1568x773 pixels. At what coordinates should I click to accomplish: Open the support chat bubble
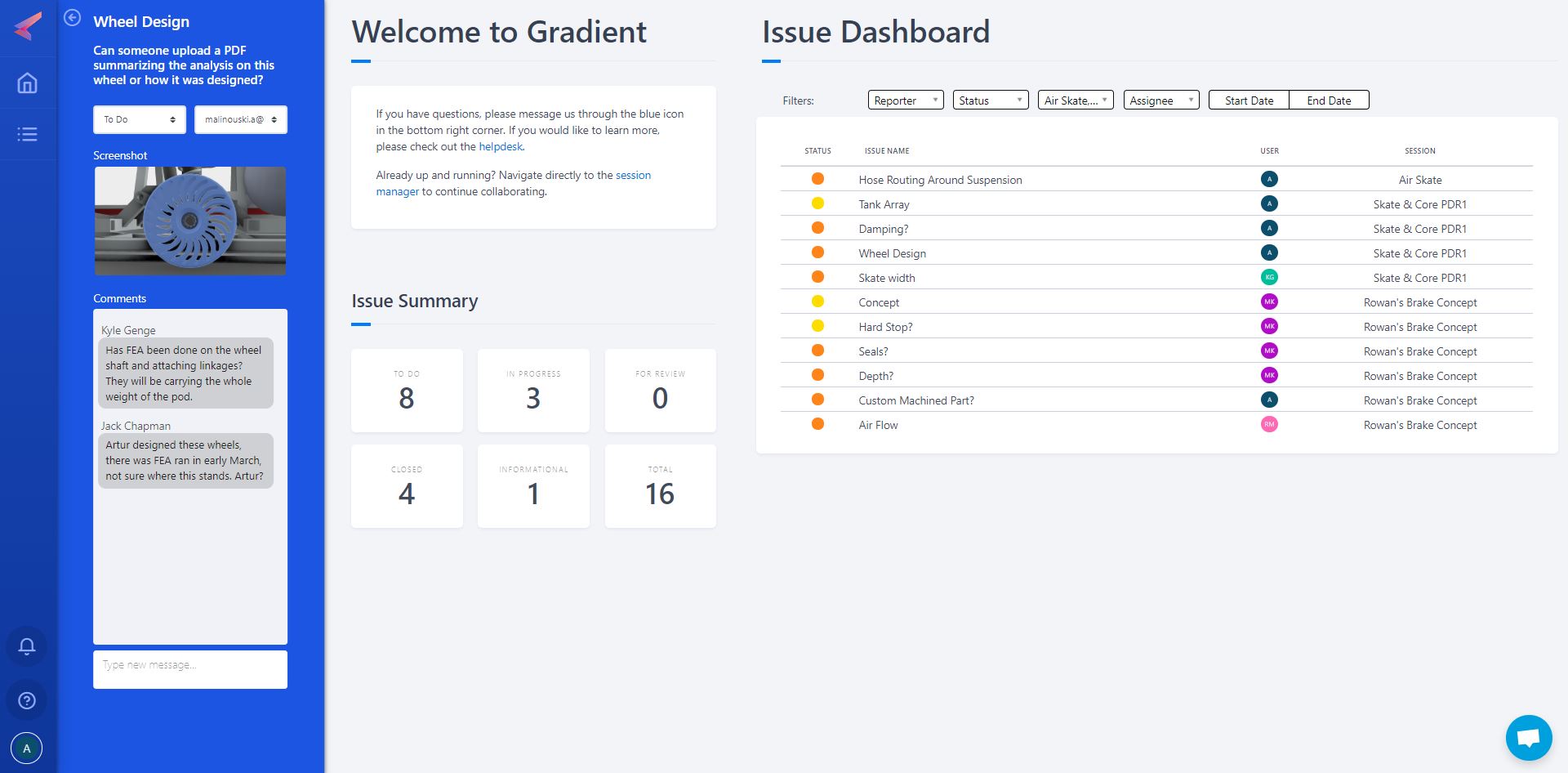(x=1527, y=736)
